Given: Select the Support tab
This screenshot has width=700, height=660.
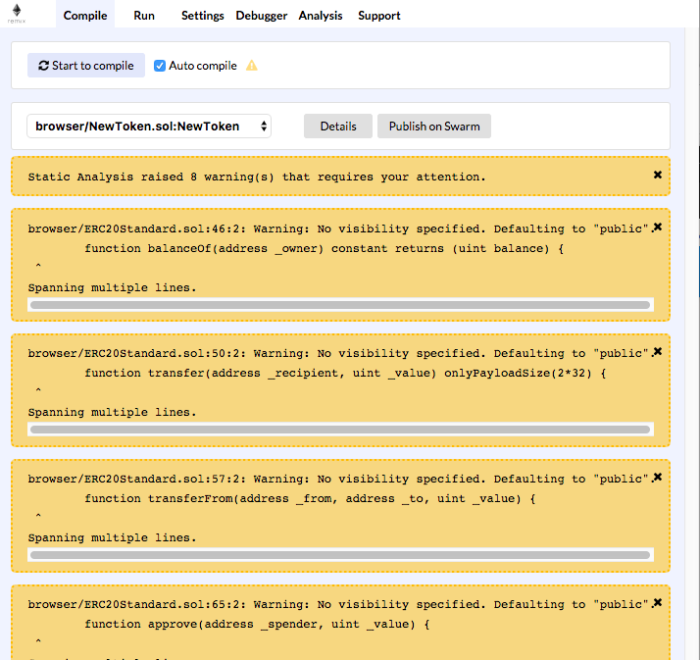Looking at the screenshot, I should [x=379, y=15].
